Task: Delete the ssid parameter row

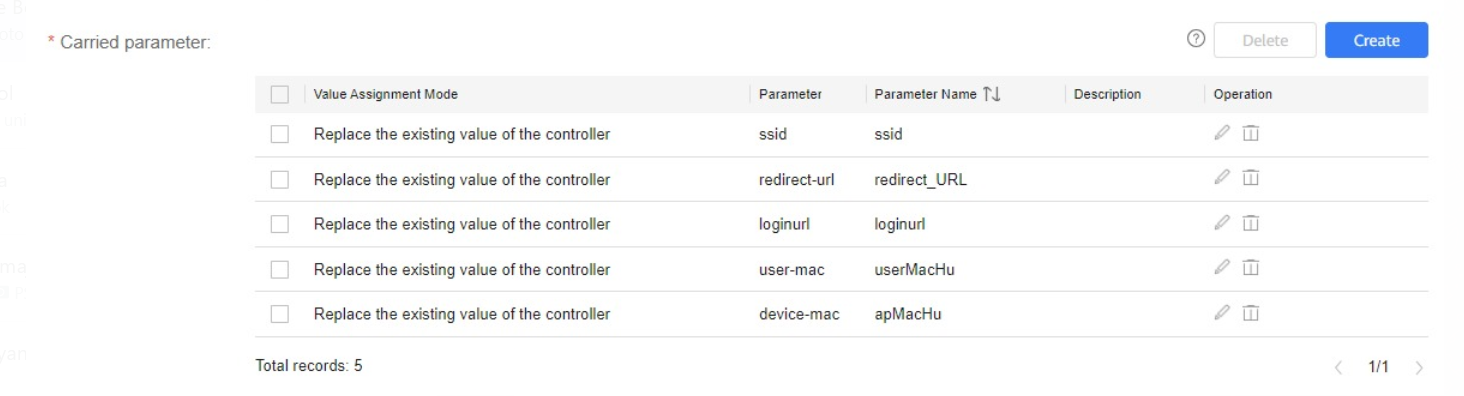Action: [x=1250, y=133]
